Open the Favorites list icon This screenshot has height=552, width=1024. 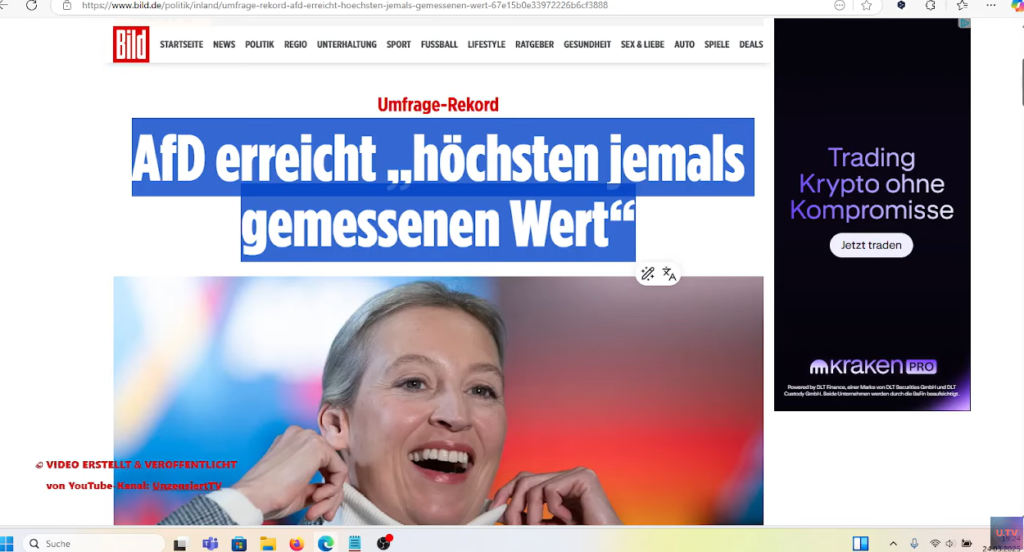[x=961, y=5]
